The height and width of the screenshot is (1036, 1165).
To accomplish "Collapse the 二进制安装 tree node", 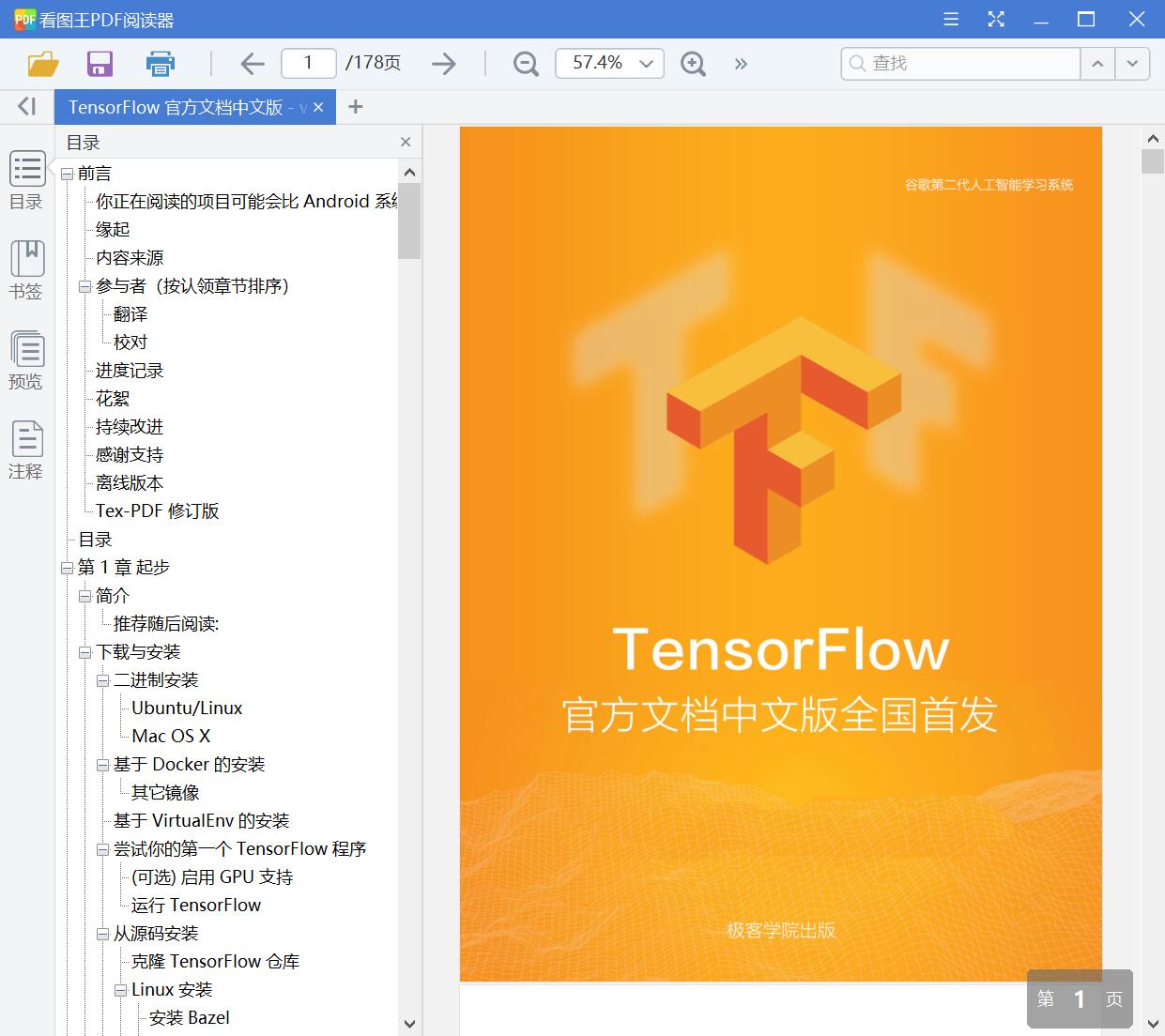I will tap(102, 680).
